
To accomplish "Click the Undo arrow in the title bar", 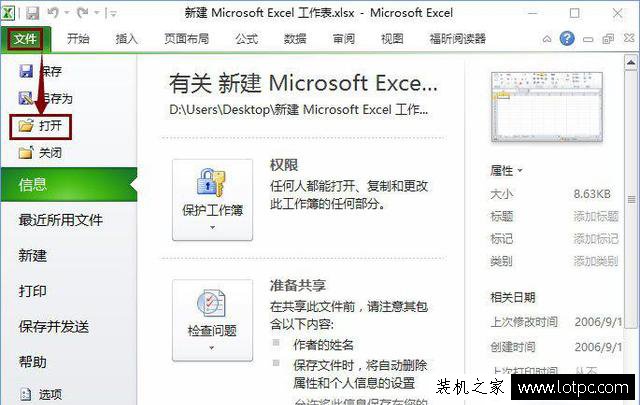I will [53, 13].
